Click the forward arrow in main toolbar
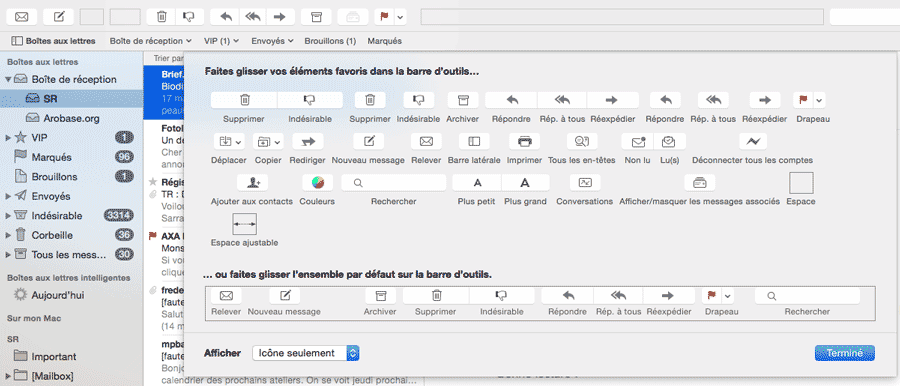The height and width of the screenshot is (386, 900). pos(280,17)
